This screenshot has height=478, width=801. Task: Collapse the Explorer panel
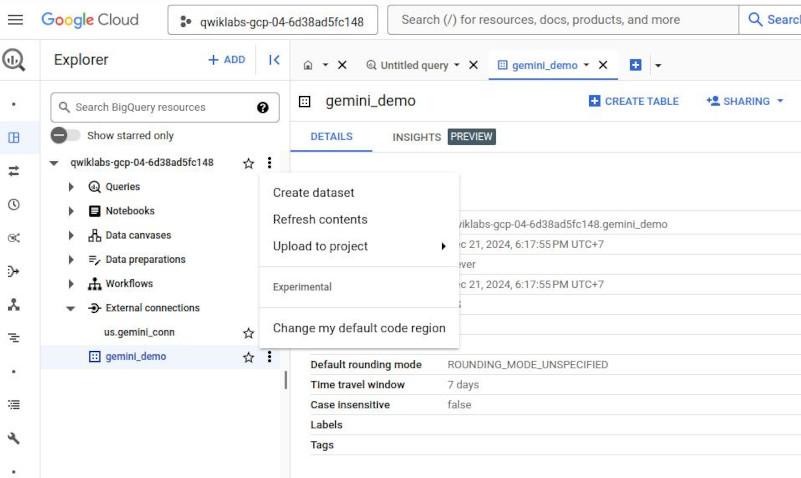coord(274,60)
